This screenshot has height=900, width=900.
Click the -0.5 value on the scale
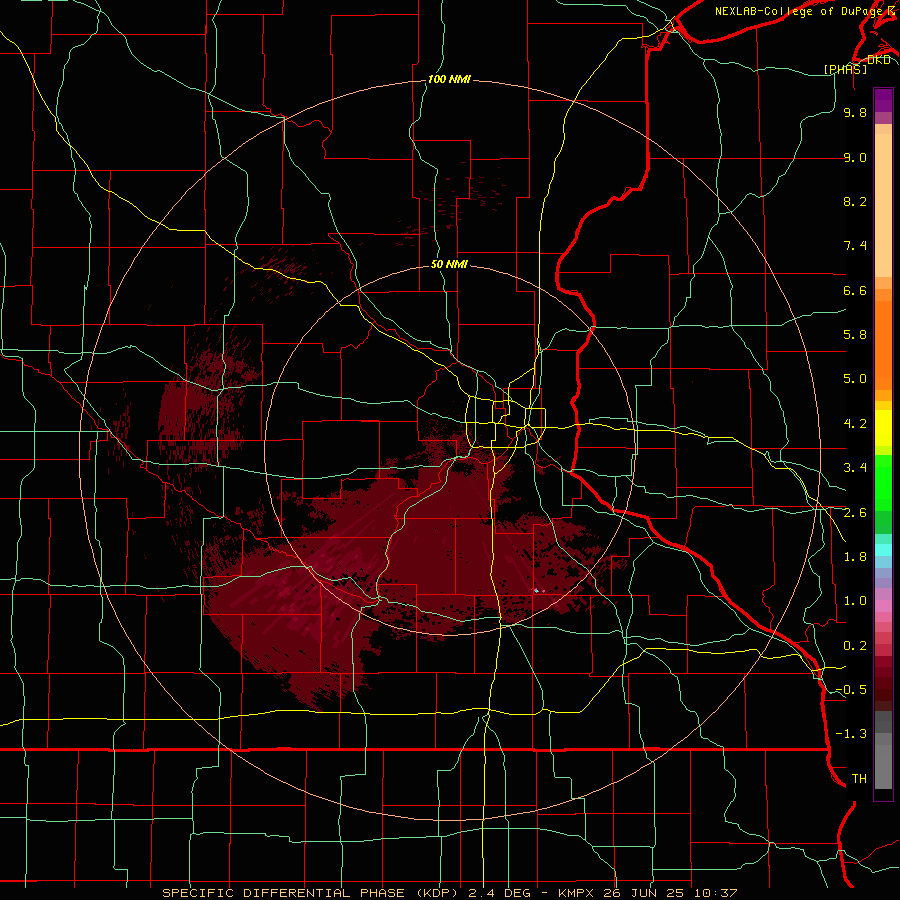click(x=851, y=690)
